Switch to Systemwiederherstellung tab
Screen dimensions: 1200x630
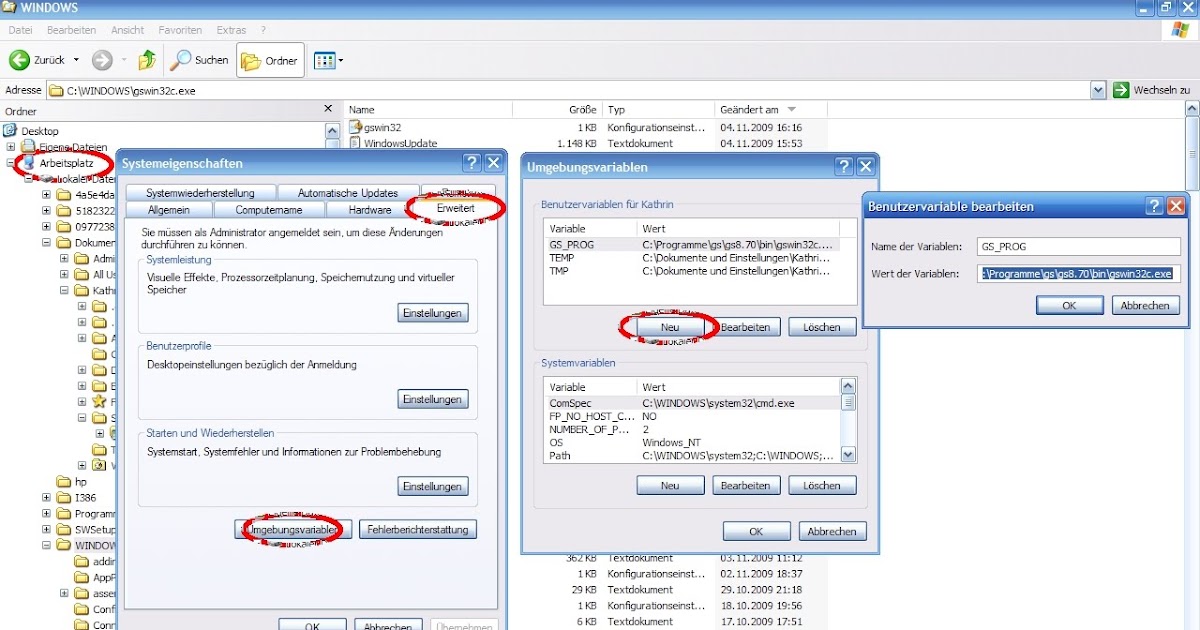[x=199, y=193]
